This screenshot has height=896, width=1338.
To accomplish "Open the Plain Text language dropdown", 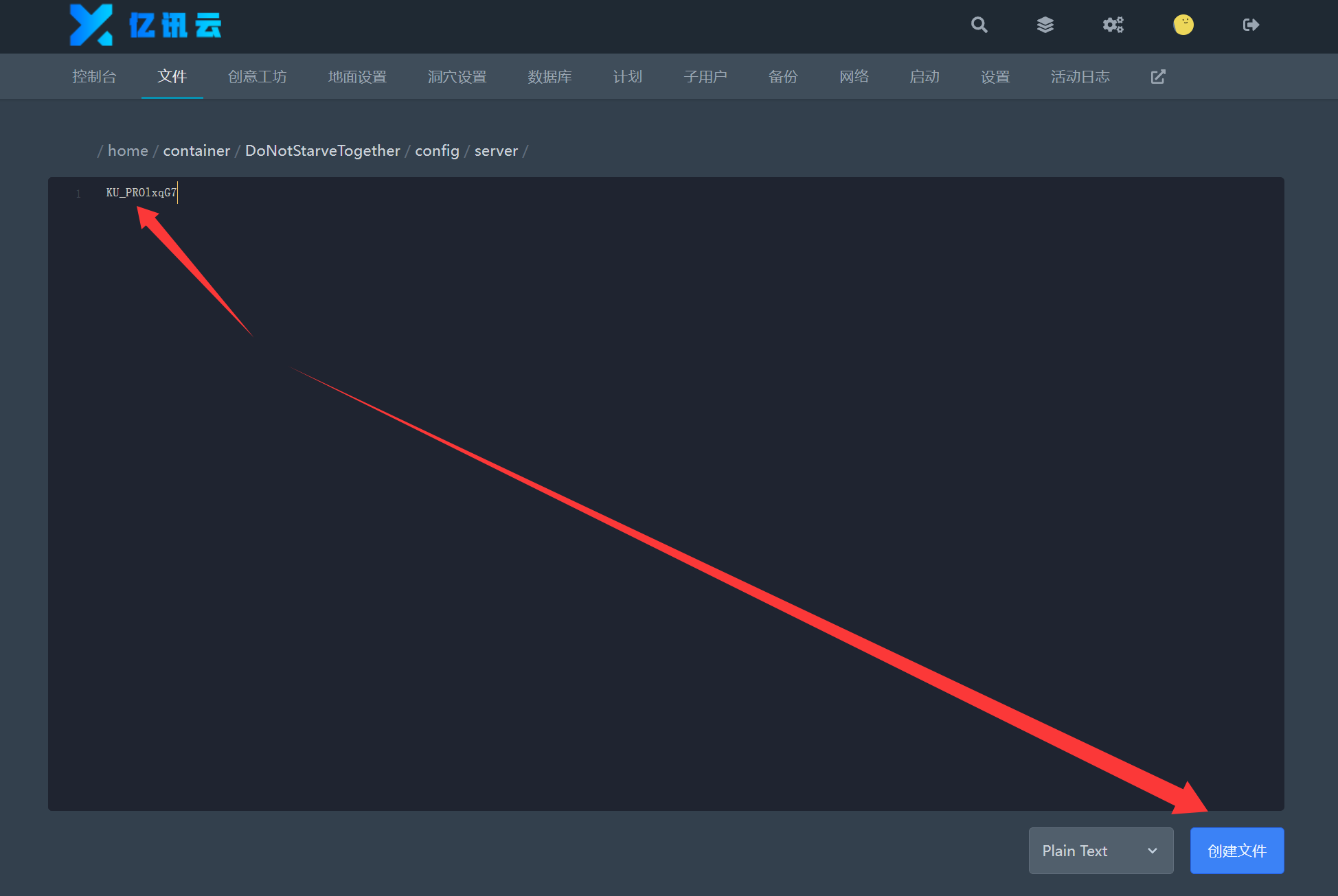I will [1100, 851].
